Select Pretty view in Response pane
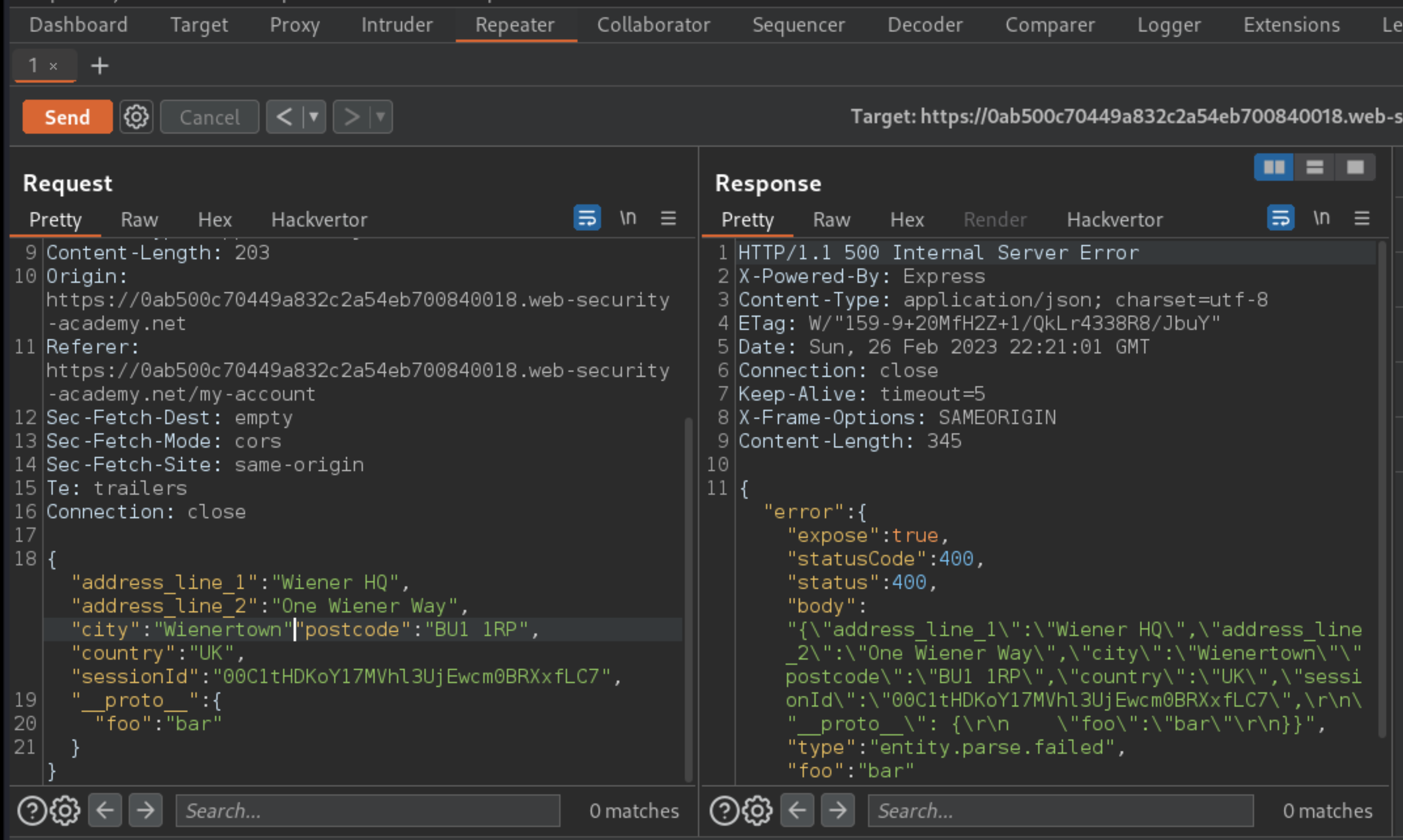Image resolution: width=1403 pixels, height=840 pixels. (x=748, y=219)
